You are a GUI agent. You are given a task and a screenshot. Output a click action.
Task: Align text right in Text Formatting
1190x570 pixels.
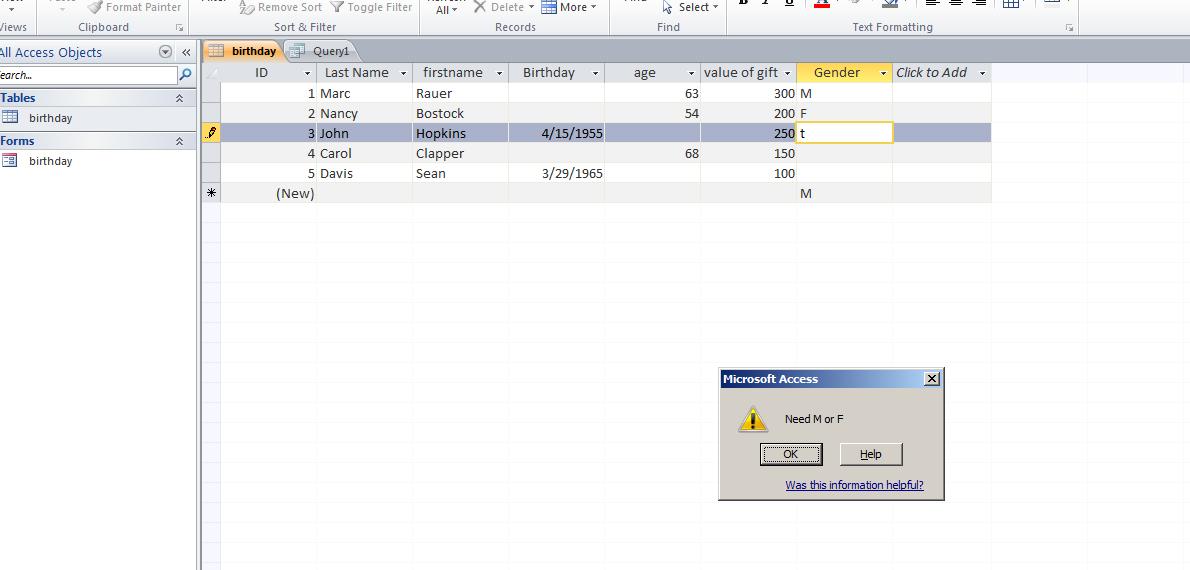(980, 3)
